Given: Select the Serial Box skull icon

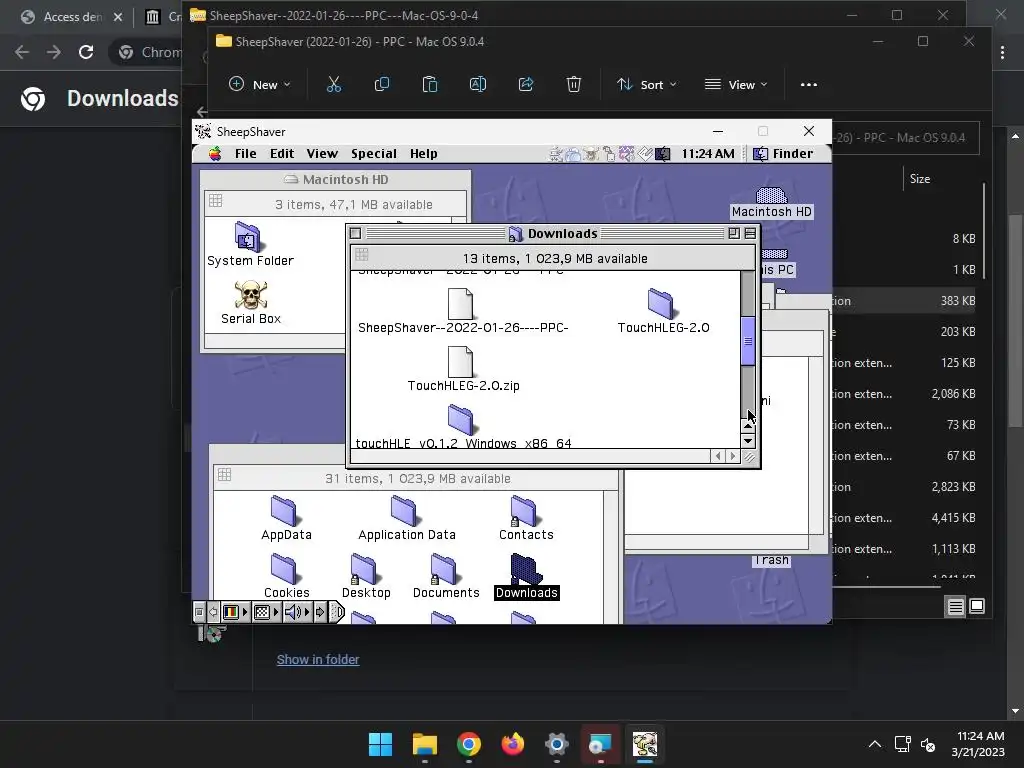Looking at the screenshot, I should [251, 295].
